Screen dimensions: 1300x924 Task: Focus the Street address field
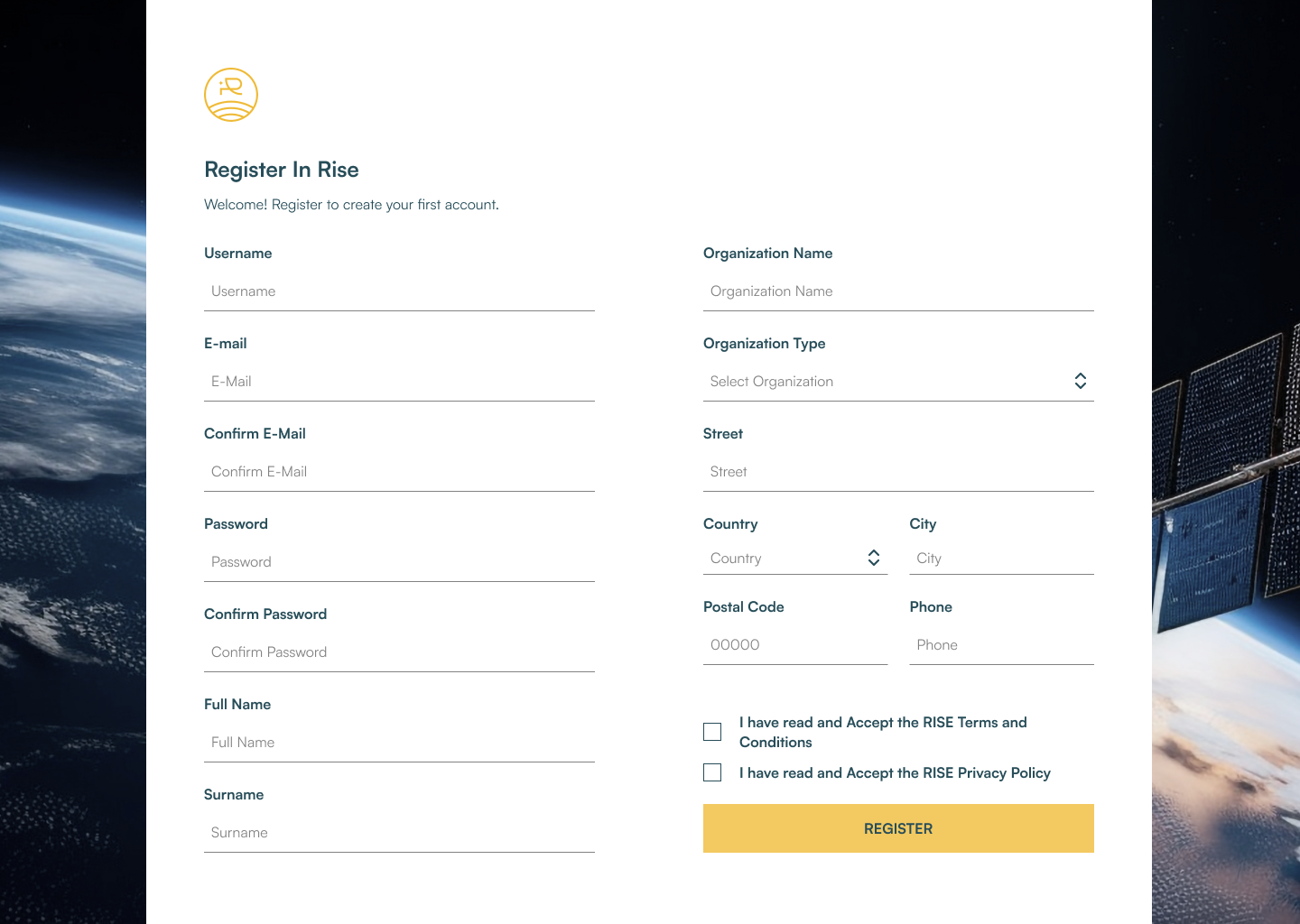(x=898, y=472)
